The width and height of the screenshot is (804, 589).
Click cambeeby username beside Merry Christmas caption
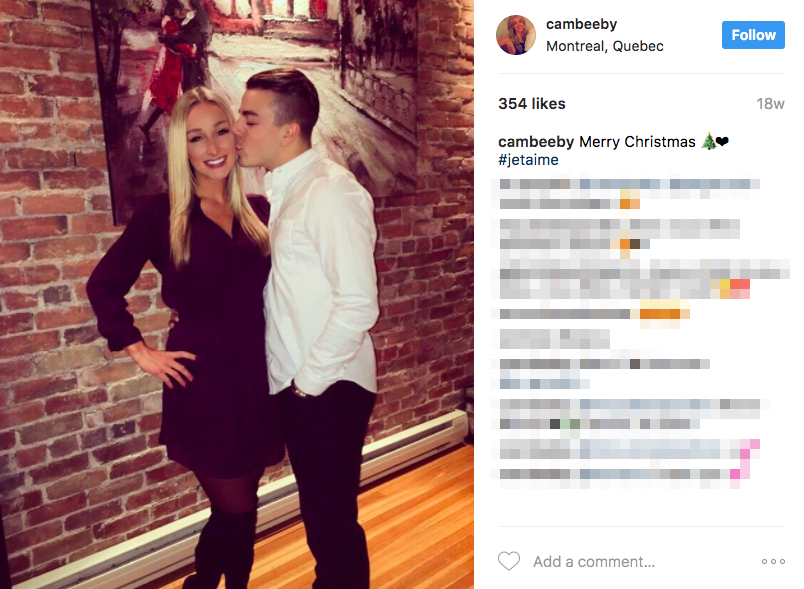pos(536,141)
